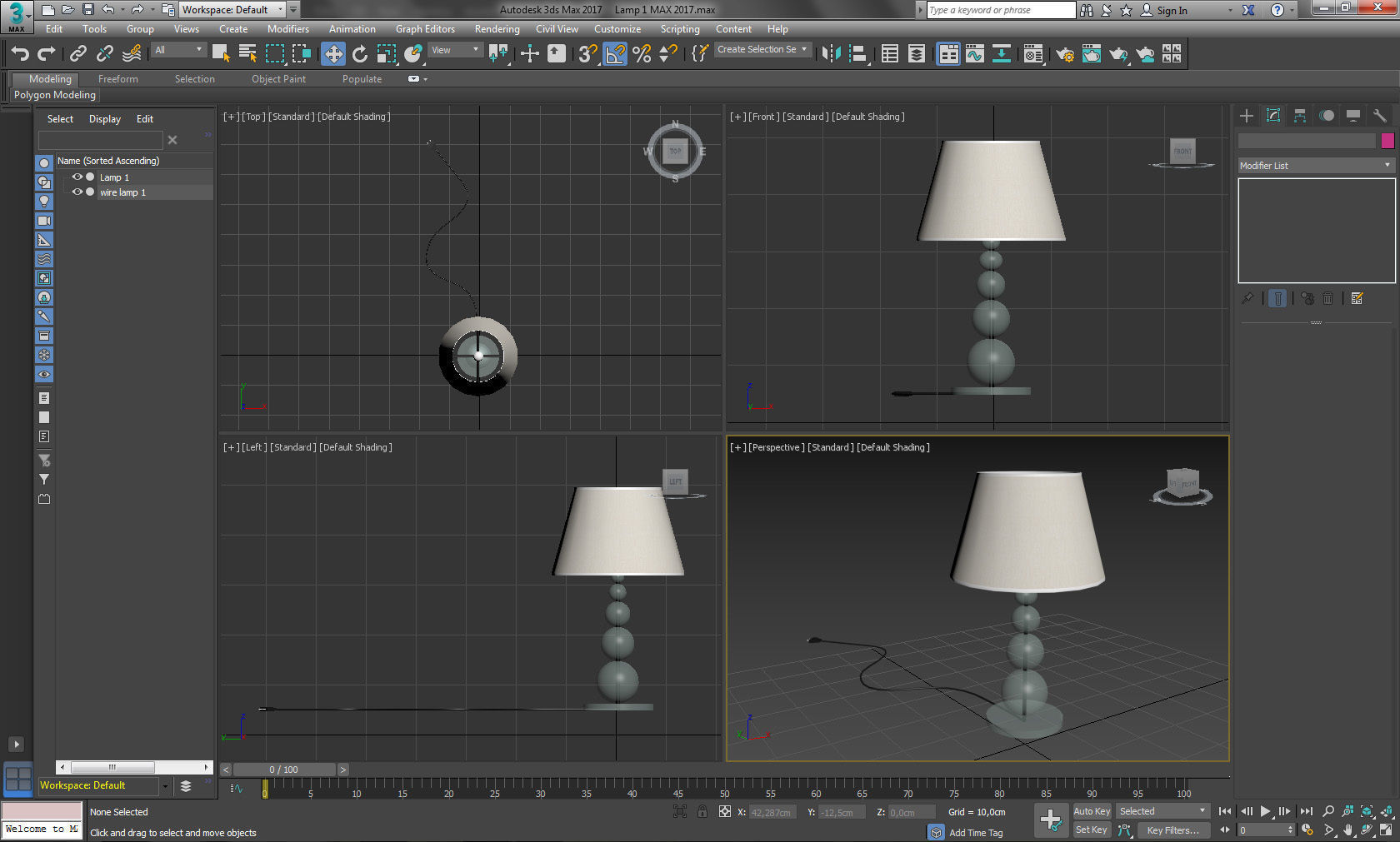Toggle the Ribbon display button
The image size is (1400, 842).
(x=948, y=54)
